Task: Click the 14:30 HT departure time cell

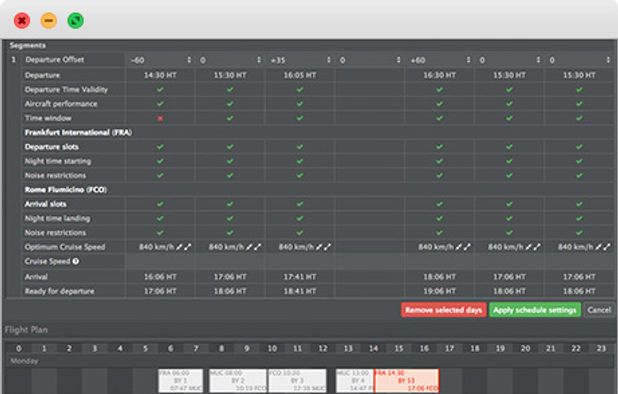Action: [160, 75]
